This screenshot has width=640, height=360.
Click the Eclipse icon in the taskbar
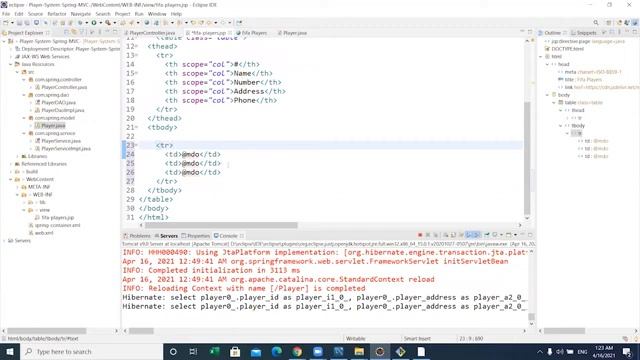pos(380,351)
